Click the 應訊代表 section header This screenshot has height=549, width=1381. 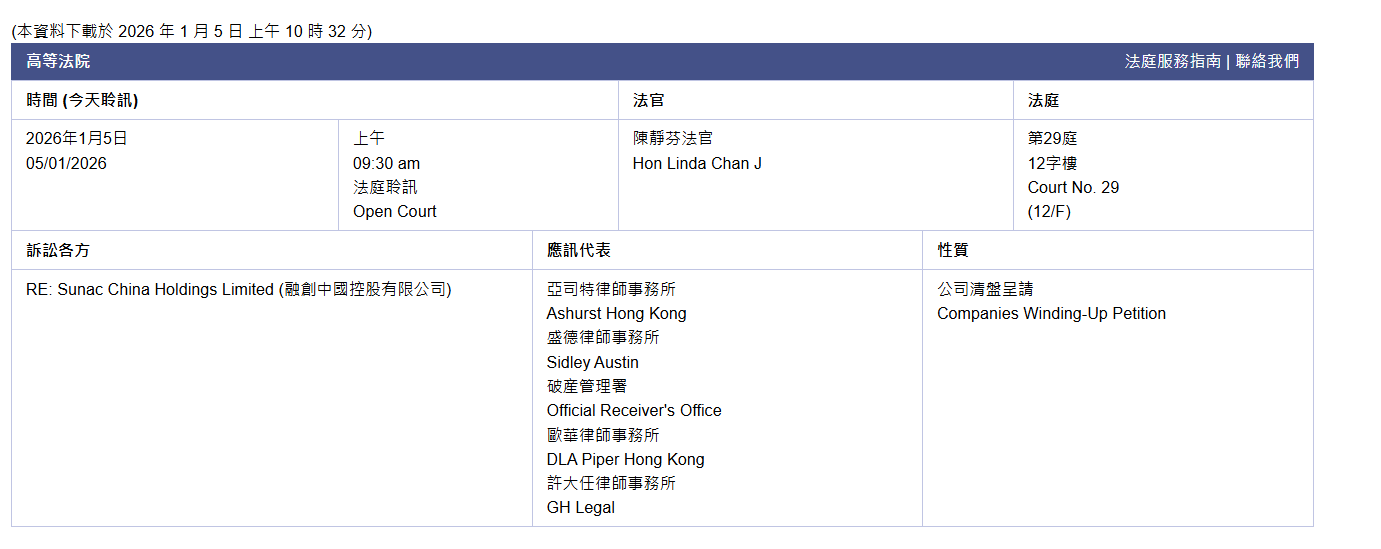click(x=578, y=250)
